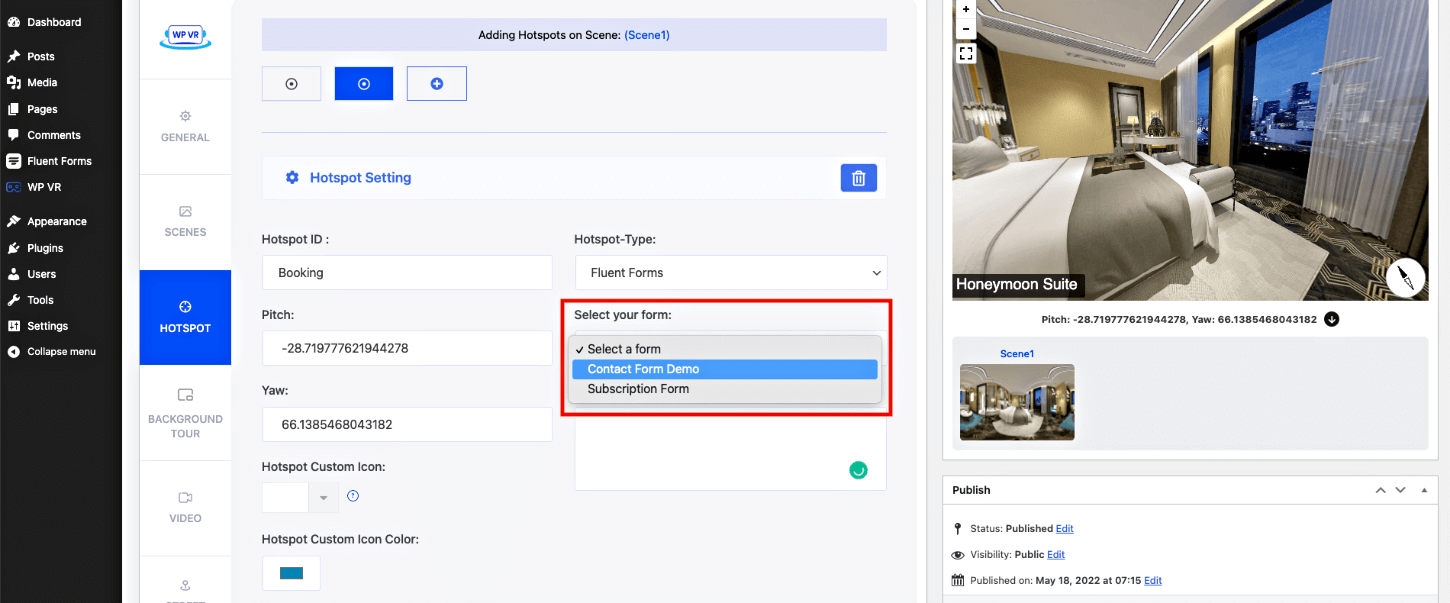Click the add new hotspot plus button
The width and height of the screenshot is (1450, 603).
[436, 84]
